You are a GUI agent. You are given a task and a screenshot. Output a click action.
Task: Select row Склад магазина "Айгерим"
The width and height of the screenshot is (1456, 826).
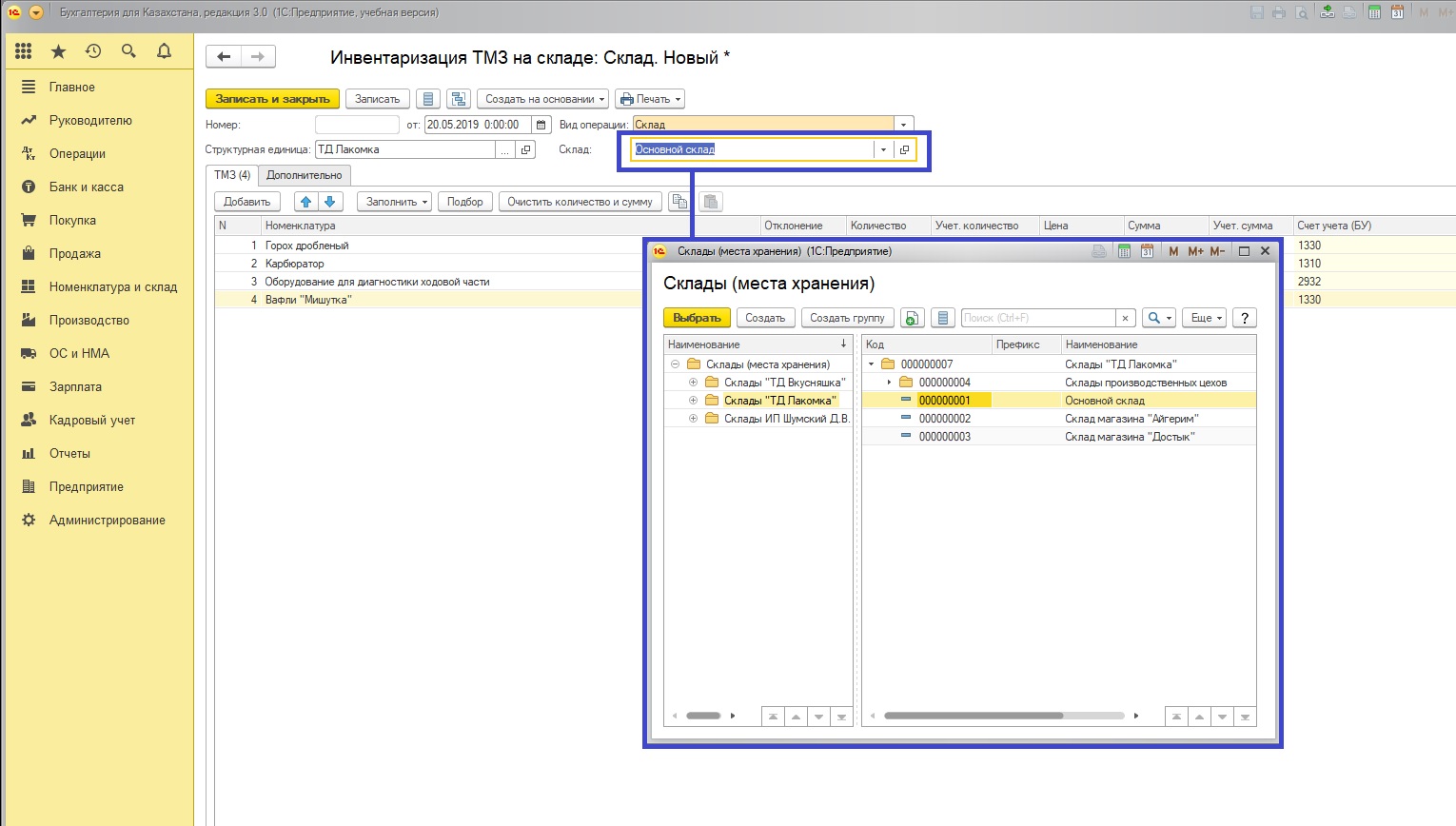[1059, 419]
